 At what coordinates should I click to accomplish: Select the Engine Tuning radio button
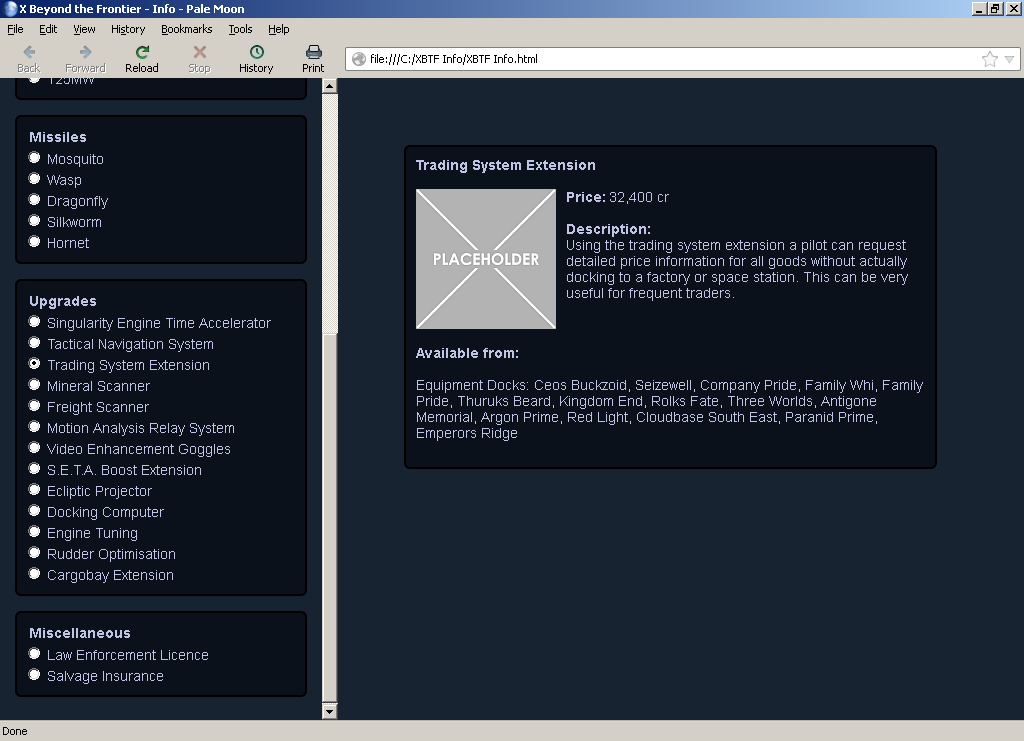point(35,531)
